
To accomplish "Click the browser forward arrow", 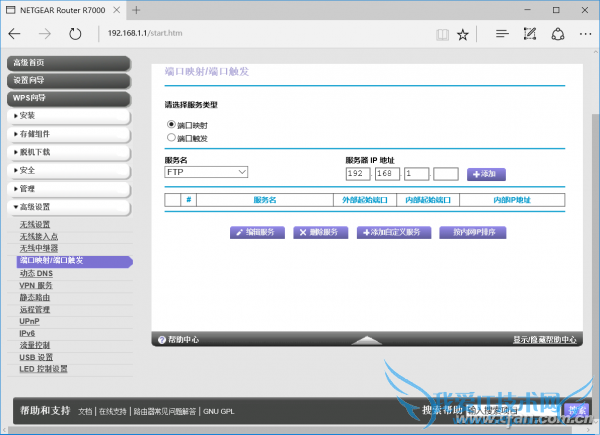I will (x=45, y=34).
